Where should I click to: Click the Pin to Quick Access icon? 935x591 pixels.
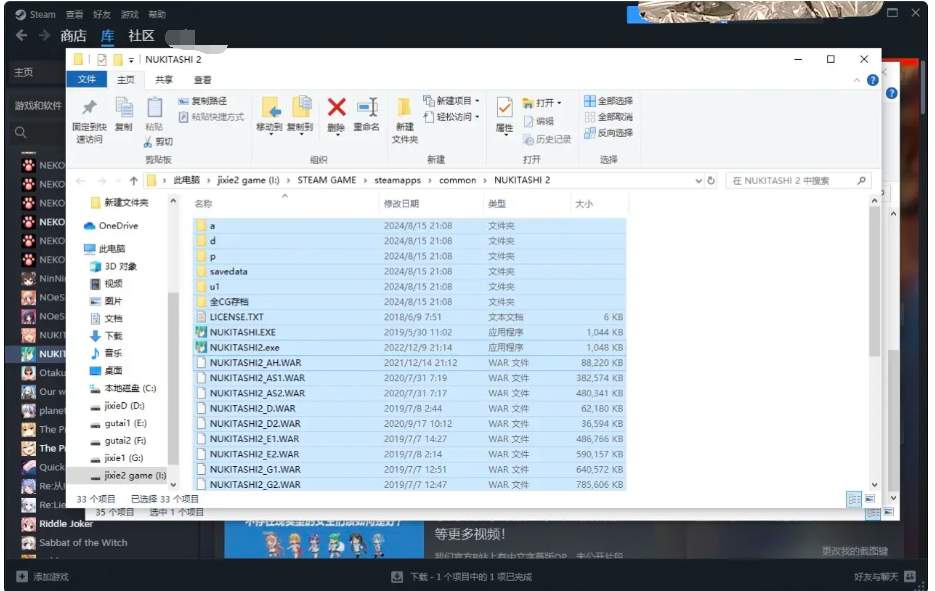[88, 108]
